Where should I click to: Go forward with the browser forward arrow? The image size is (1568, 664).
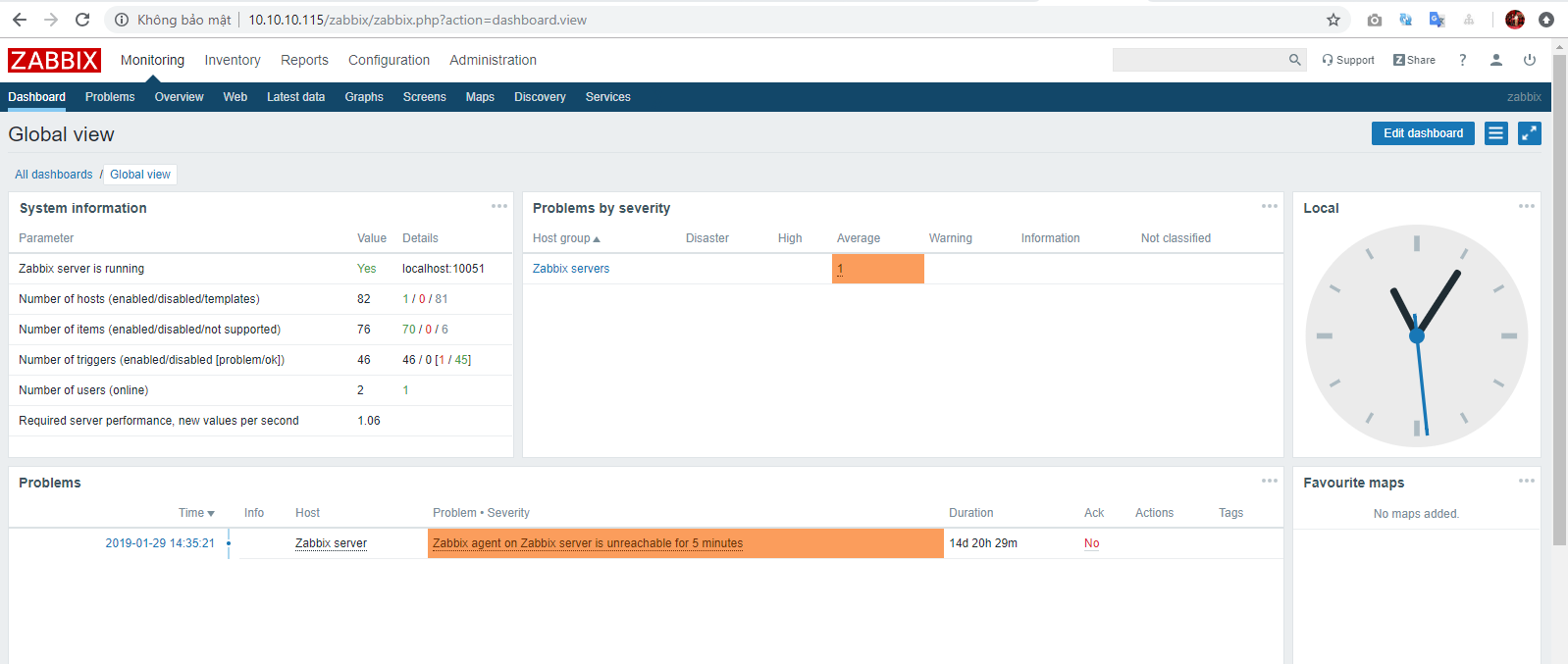click(x=51, y=20)
